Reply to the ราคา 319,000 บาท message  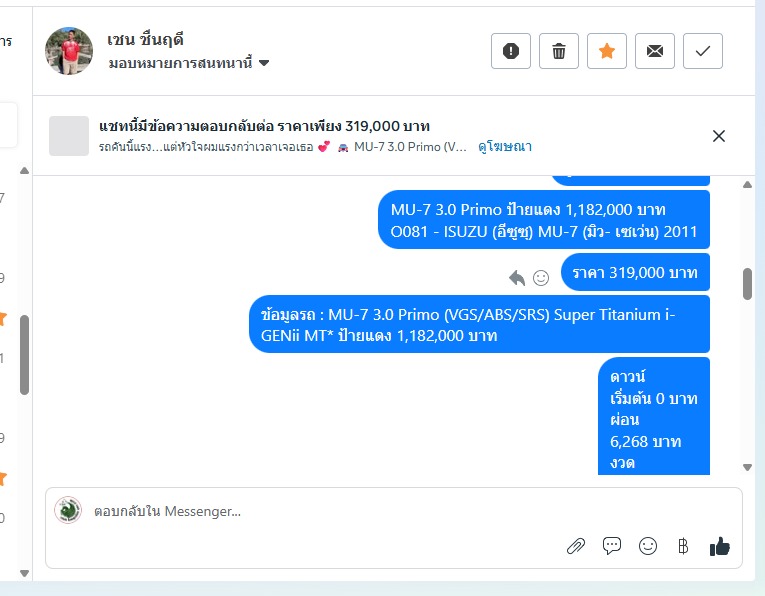coord(517,278)
